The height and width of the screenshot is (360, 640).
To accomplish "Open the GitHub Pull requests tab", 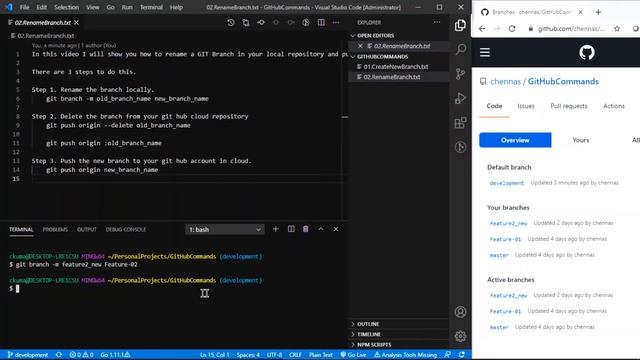I will pos(569,106).
